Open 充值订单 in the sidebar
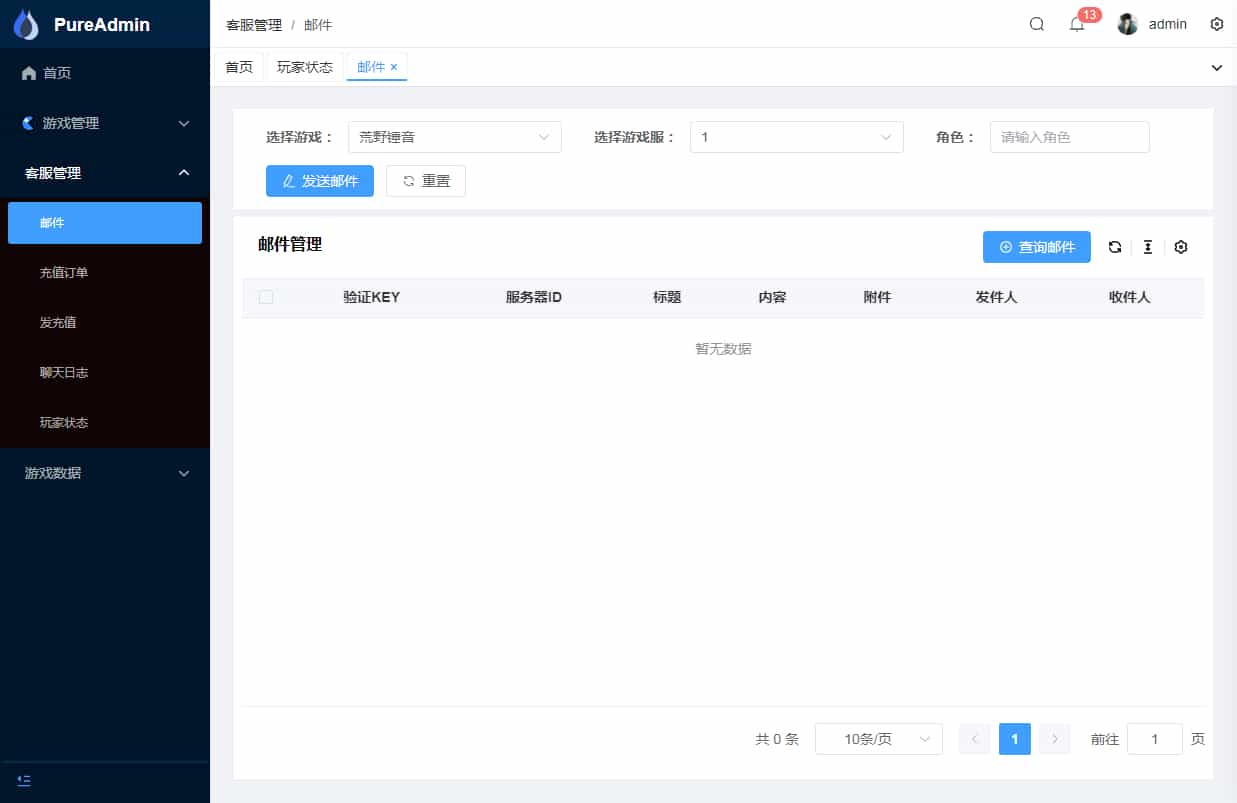This screenshot has height=803, width=1237. click(64, 272)
